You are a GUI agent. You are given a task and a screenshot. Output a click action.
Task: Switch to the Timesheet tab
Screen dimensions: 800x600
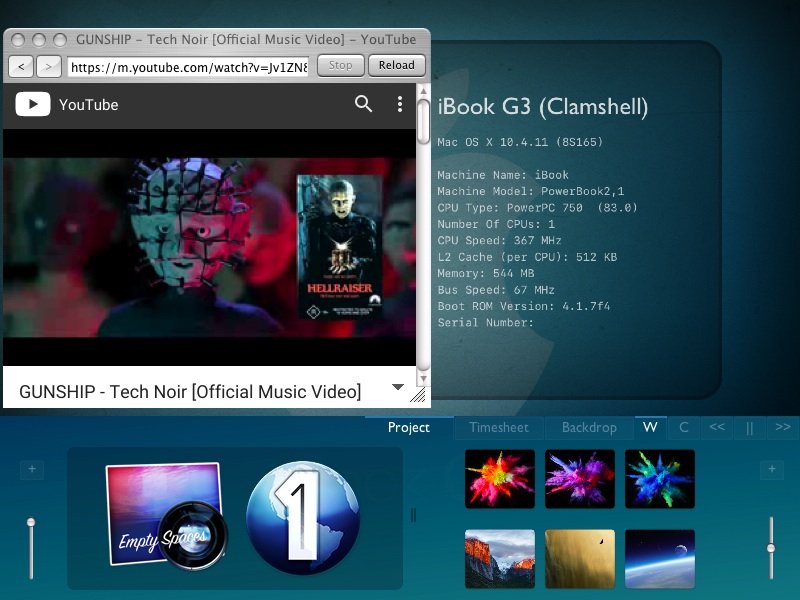point(499,428)
